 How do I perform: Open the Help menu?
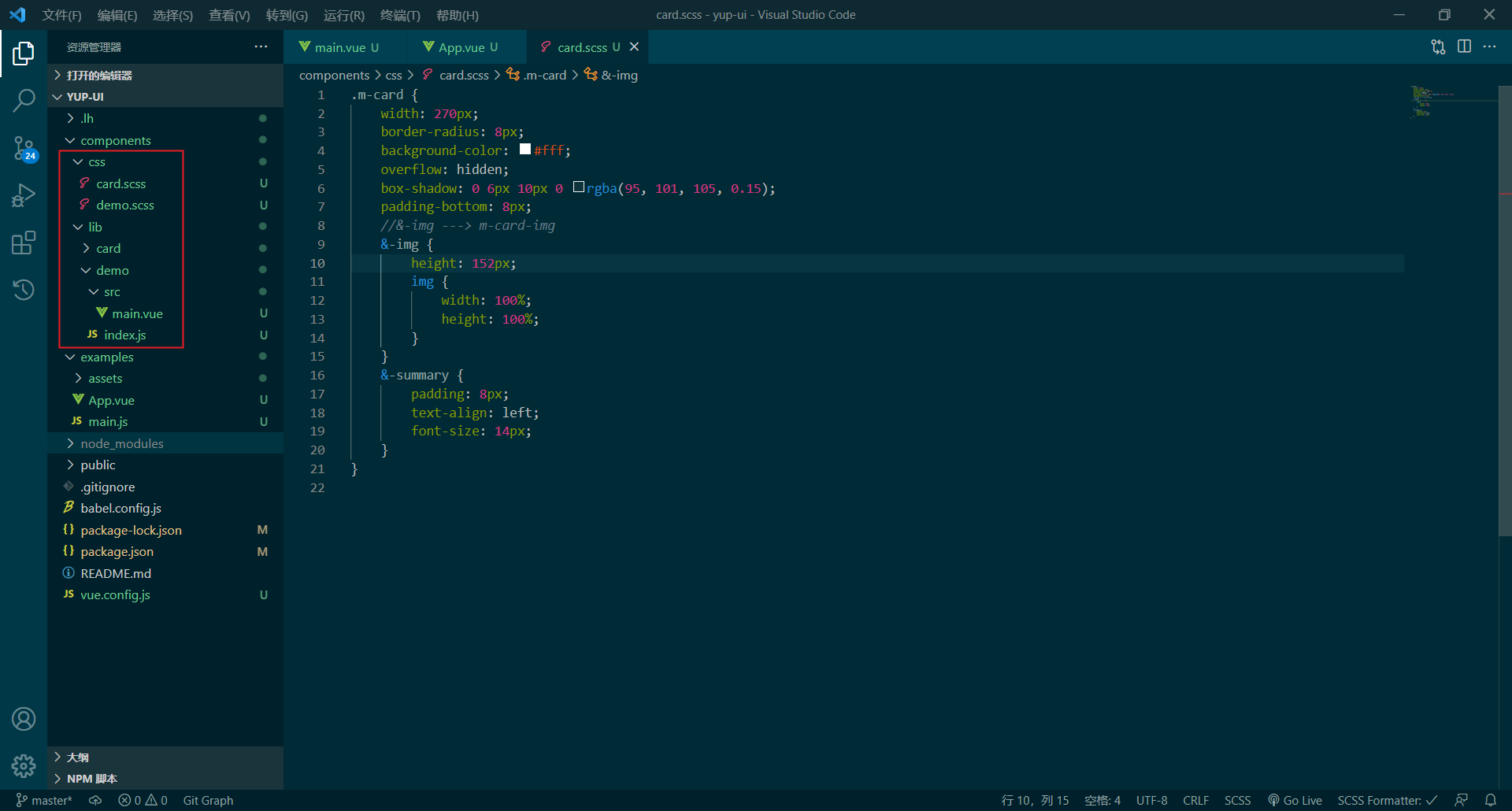point(458,15)
